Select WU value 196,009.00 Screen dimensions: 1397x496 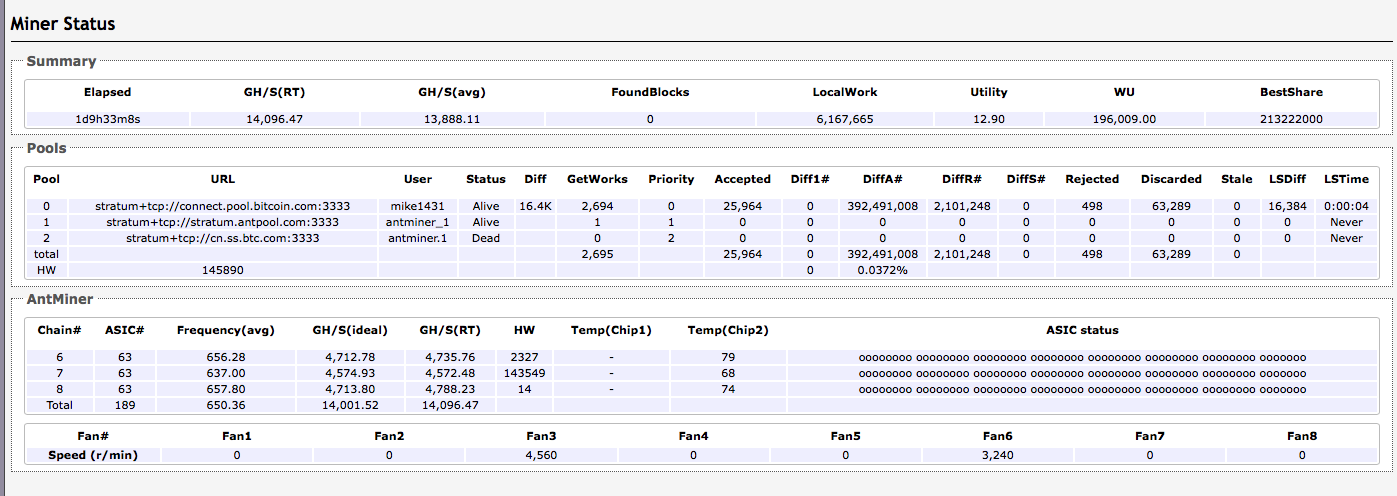click(x=1124, y=119)
